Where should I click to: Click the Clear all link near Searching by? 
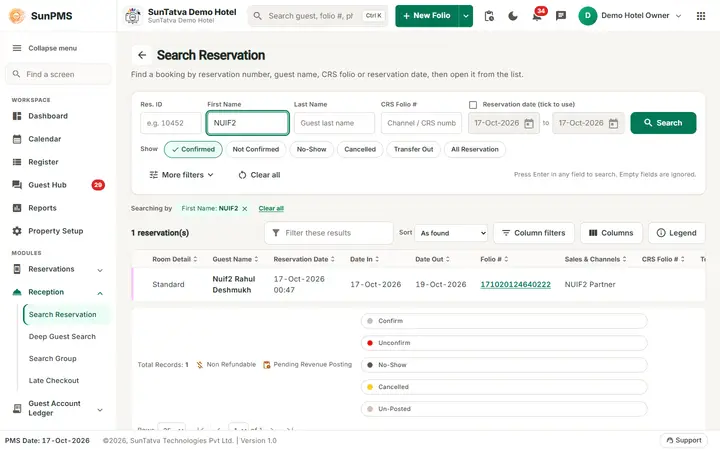point(271,208)
